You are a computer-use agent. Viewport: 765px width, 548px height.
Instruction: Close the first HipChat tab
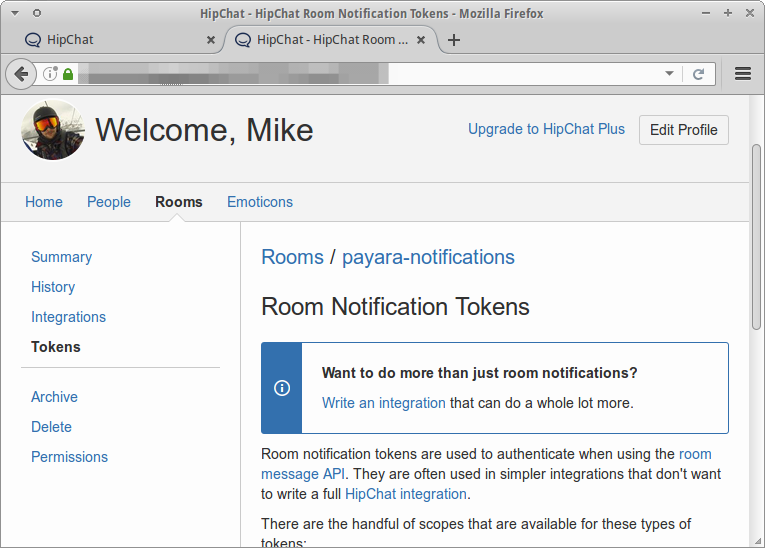click(x=211, y=40)
